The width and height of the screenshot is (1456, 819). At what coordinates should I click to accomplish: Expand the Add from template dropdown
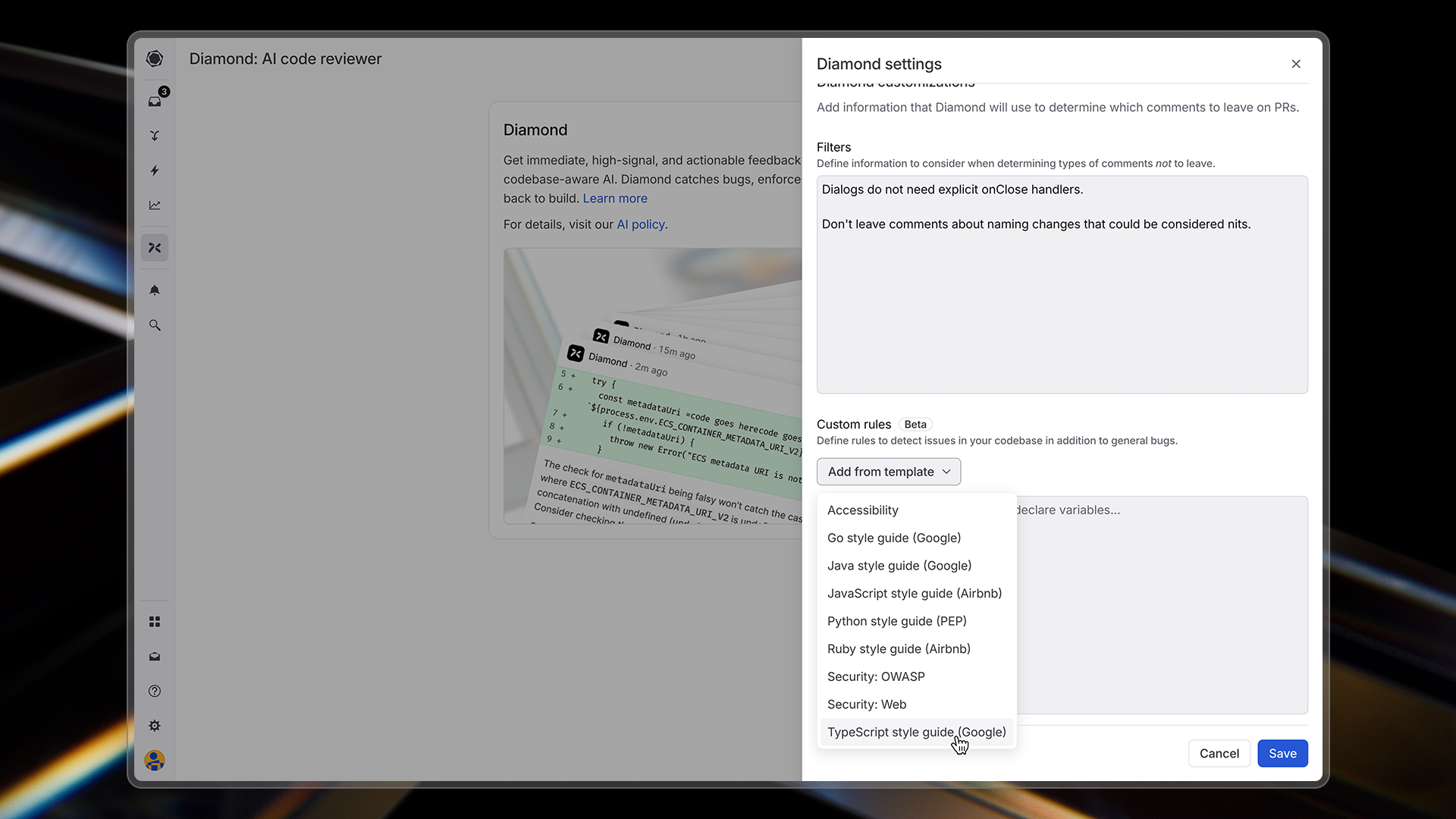(x=888, y=472)
